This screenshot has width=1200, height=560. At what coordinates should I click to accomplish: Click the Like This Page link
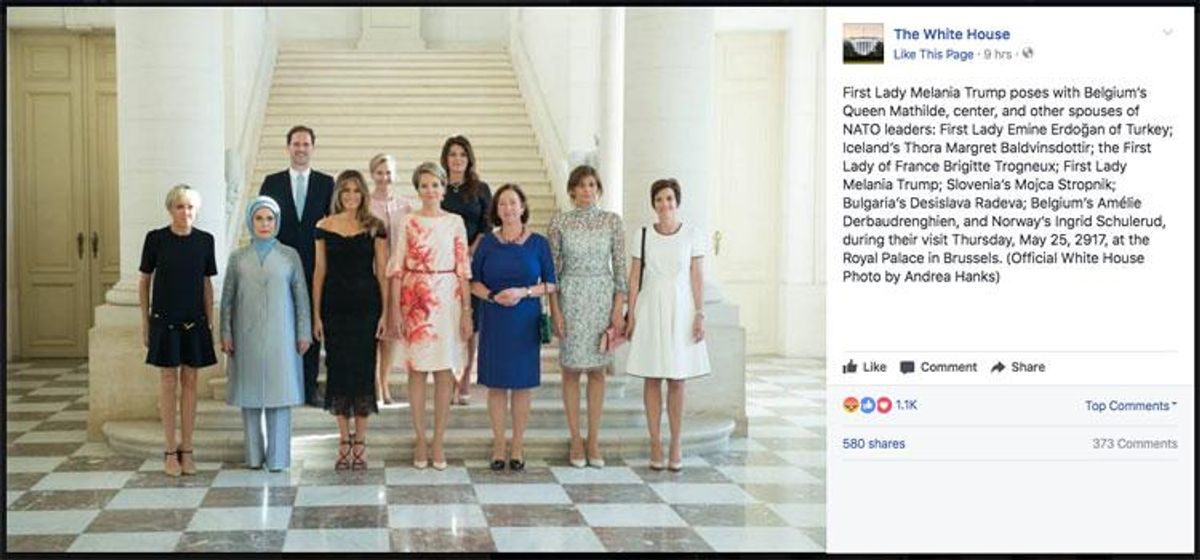coord(933,53)
